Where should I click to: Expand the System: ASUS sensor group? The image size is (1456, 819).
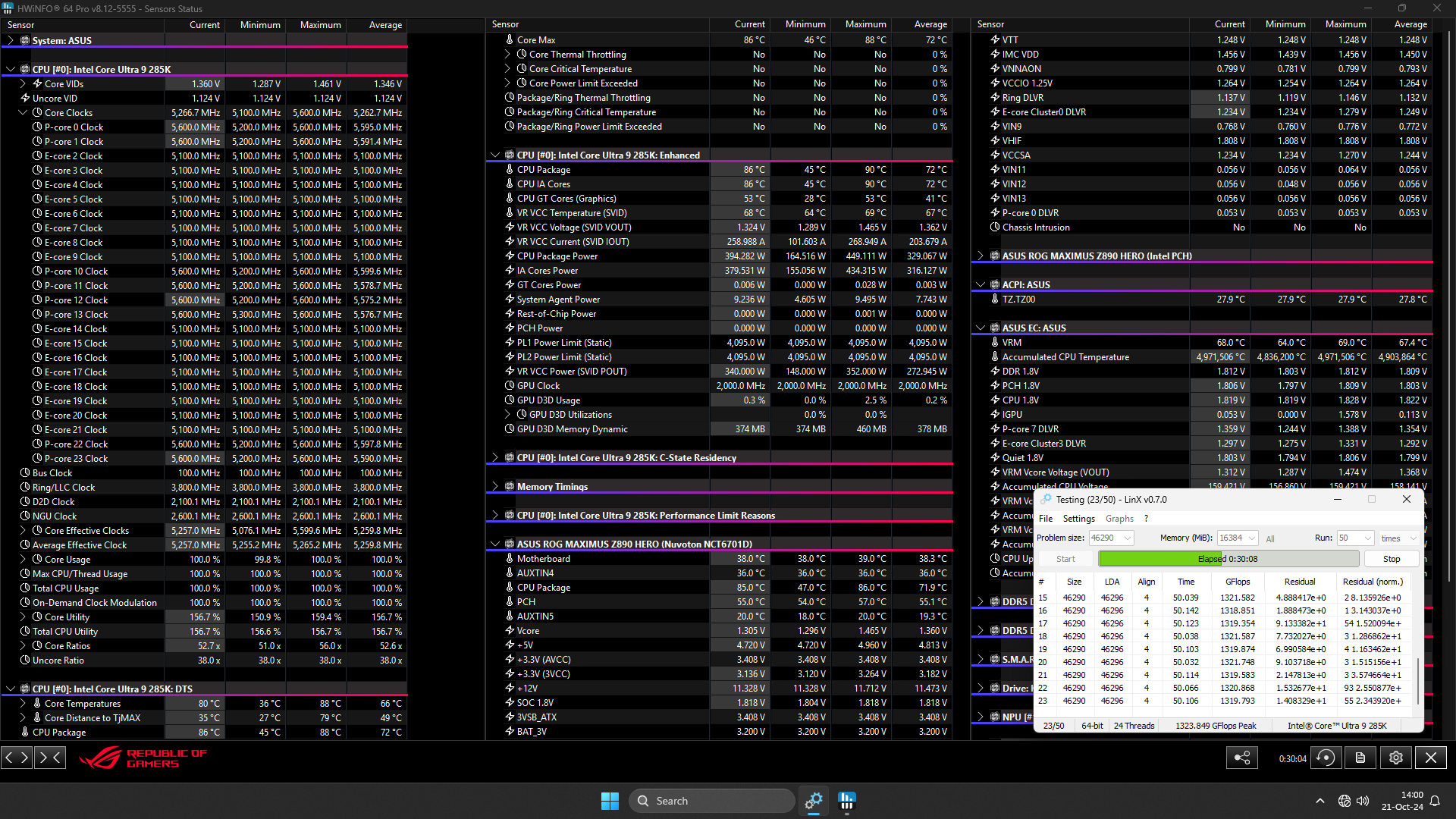click(11, 40)
